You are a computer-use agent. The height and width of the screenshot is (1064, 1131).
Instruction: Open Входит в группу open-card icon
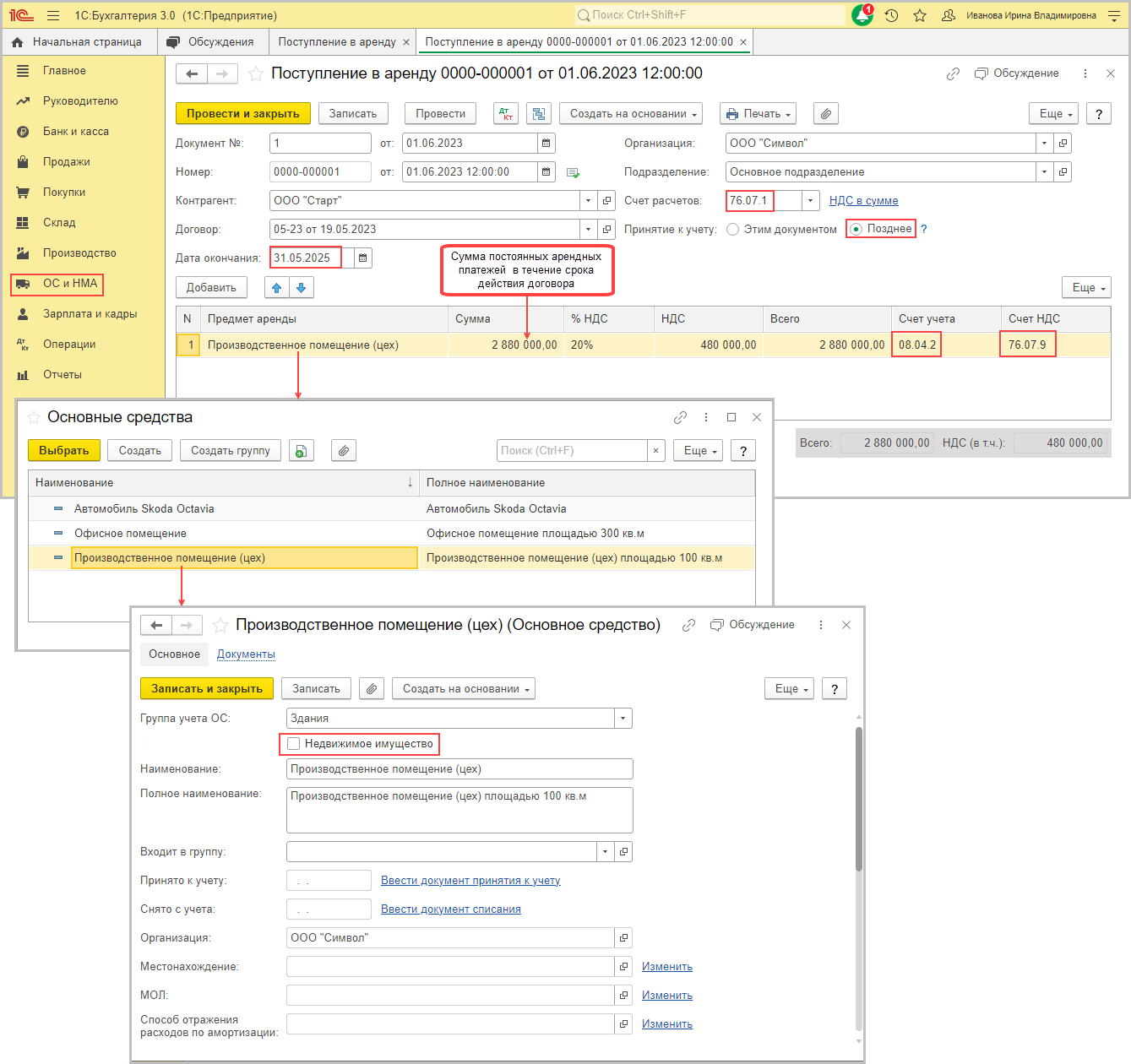coord(623,852)
